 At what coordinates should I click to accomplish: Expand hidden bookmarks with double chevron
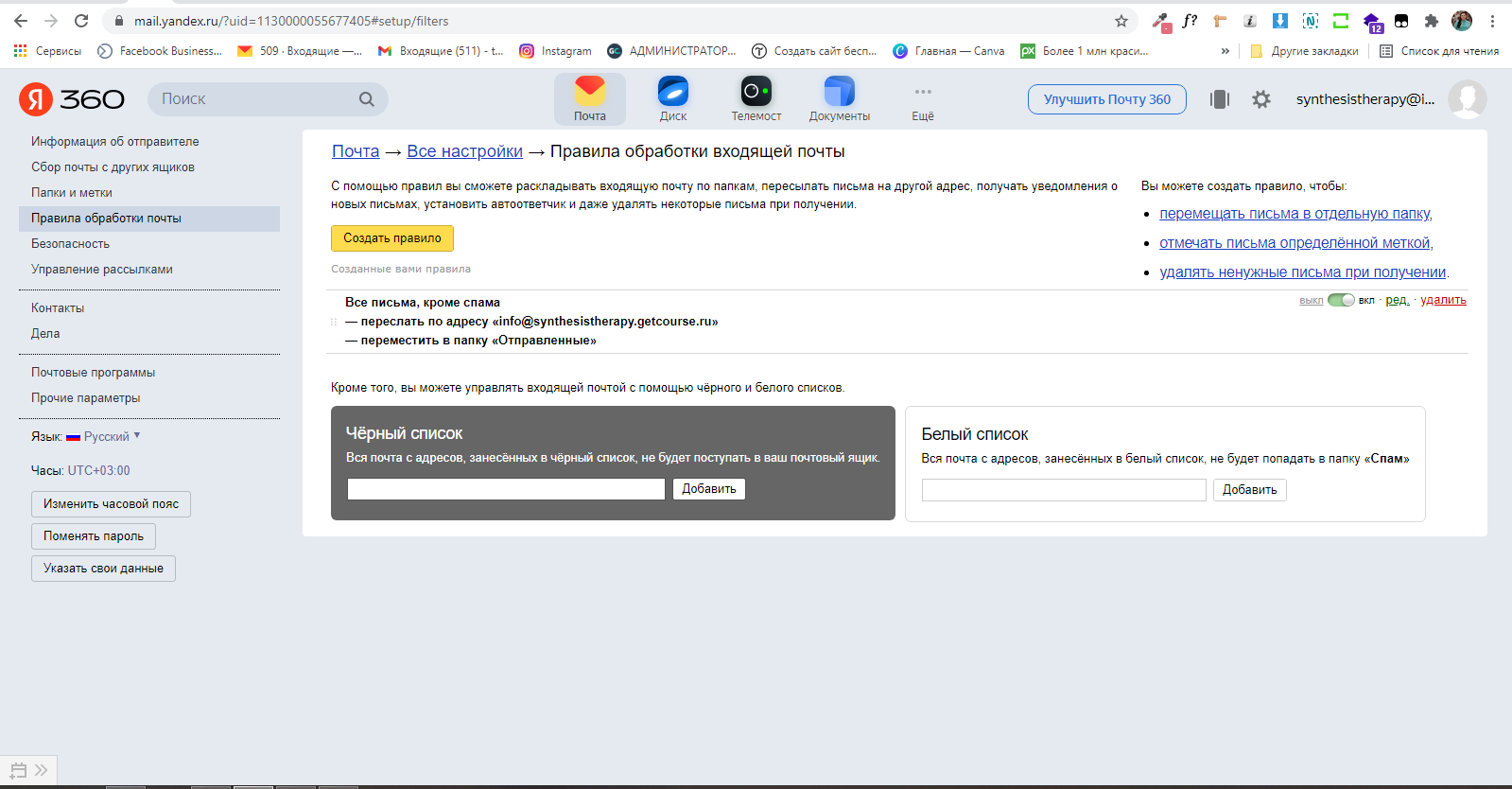tap(1225, 51)
